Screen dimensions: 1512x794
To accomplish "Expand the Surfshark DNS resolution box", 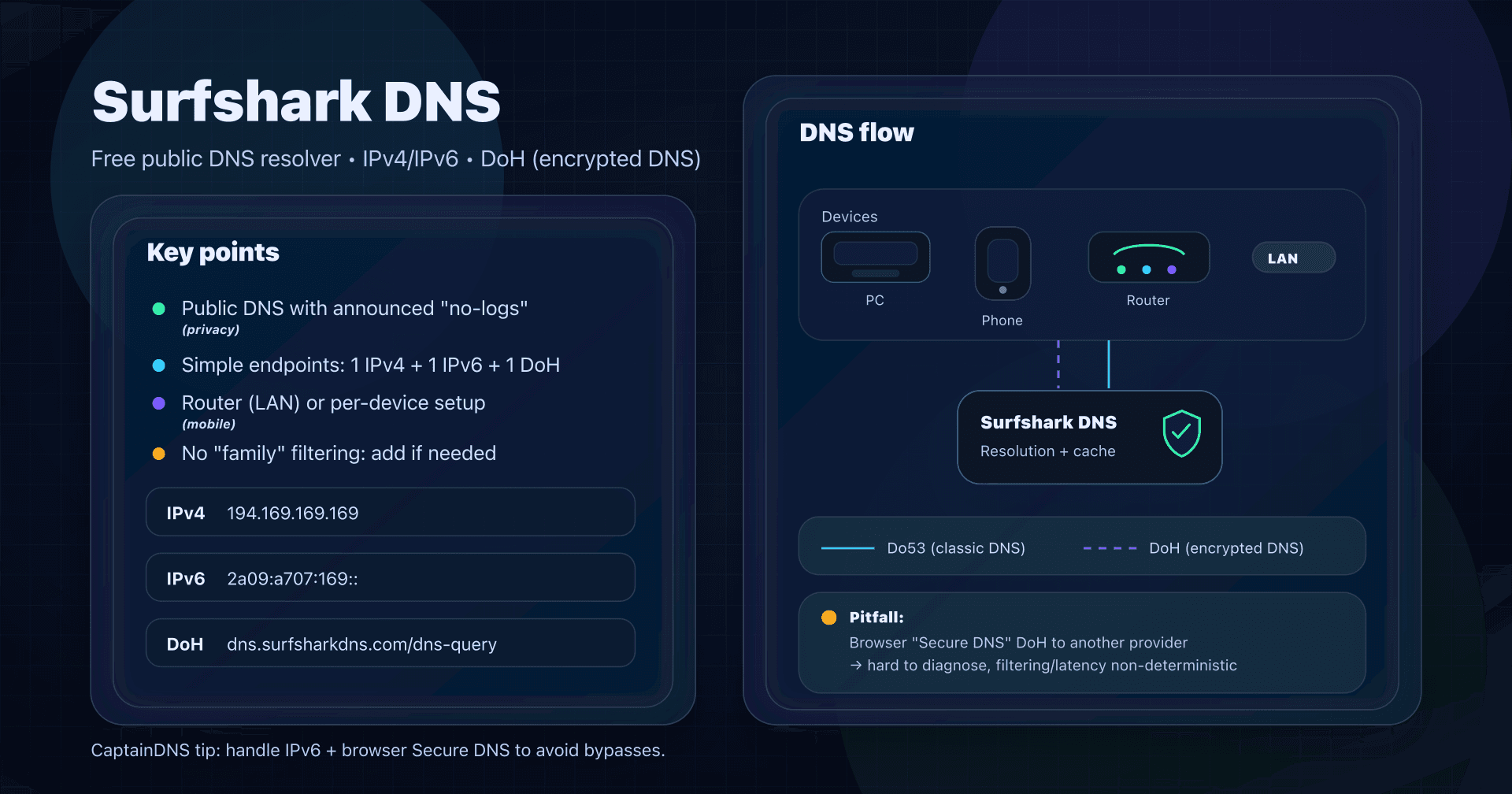I will pos(1089,437).
